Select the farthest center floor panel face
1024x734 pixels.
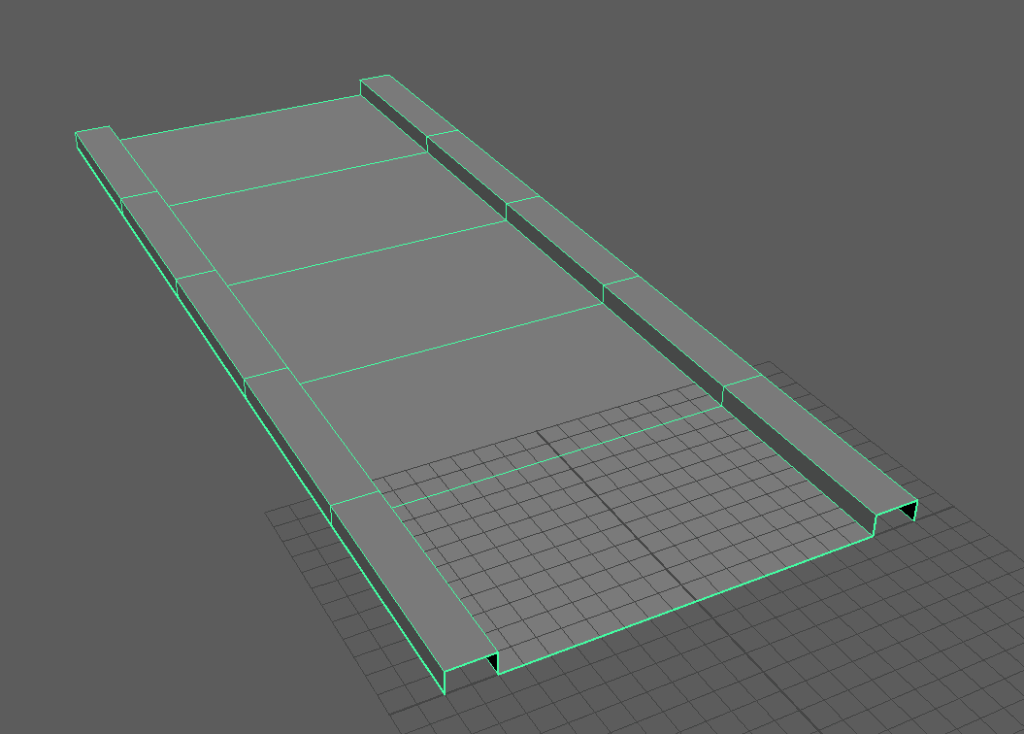pyautogui.click(x=270, y=150)
